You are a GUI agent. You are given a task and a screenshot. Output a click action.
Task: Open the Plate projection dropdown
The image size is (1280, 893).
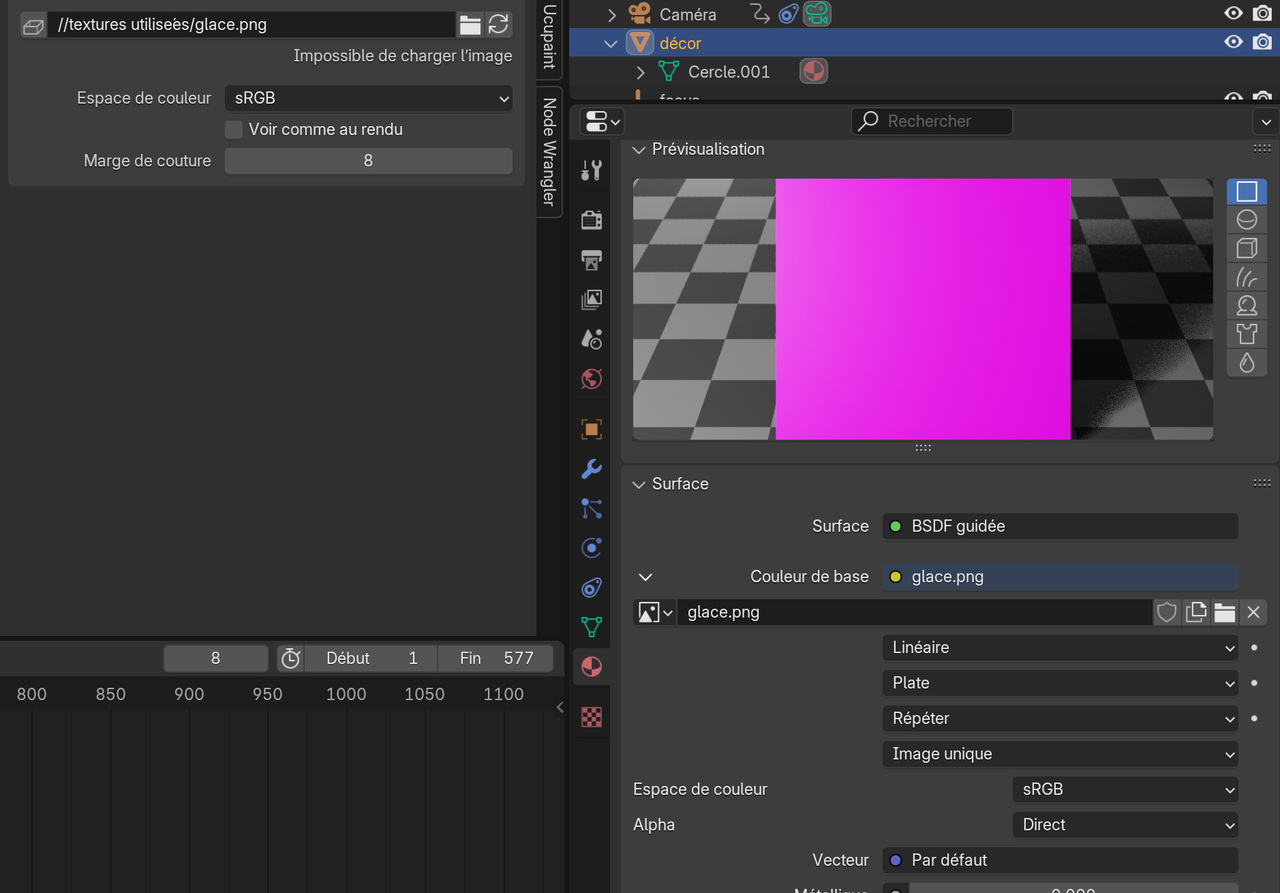pos(1061,683)
